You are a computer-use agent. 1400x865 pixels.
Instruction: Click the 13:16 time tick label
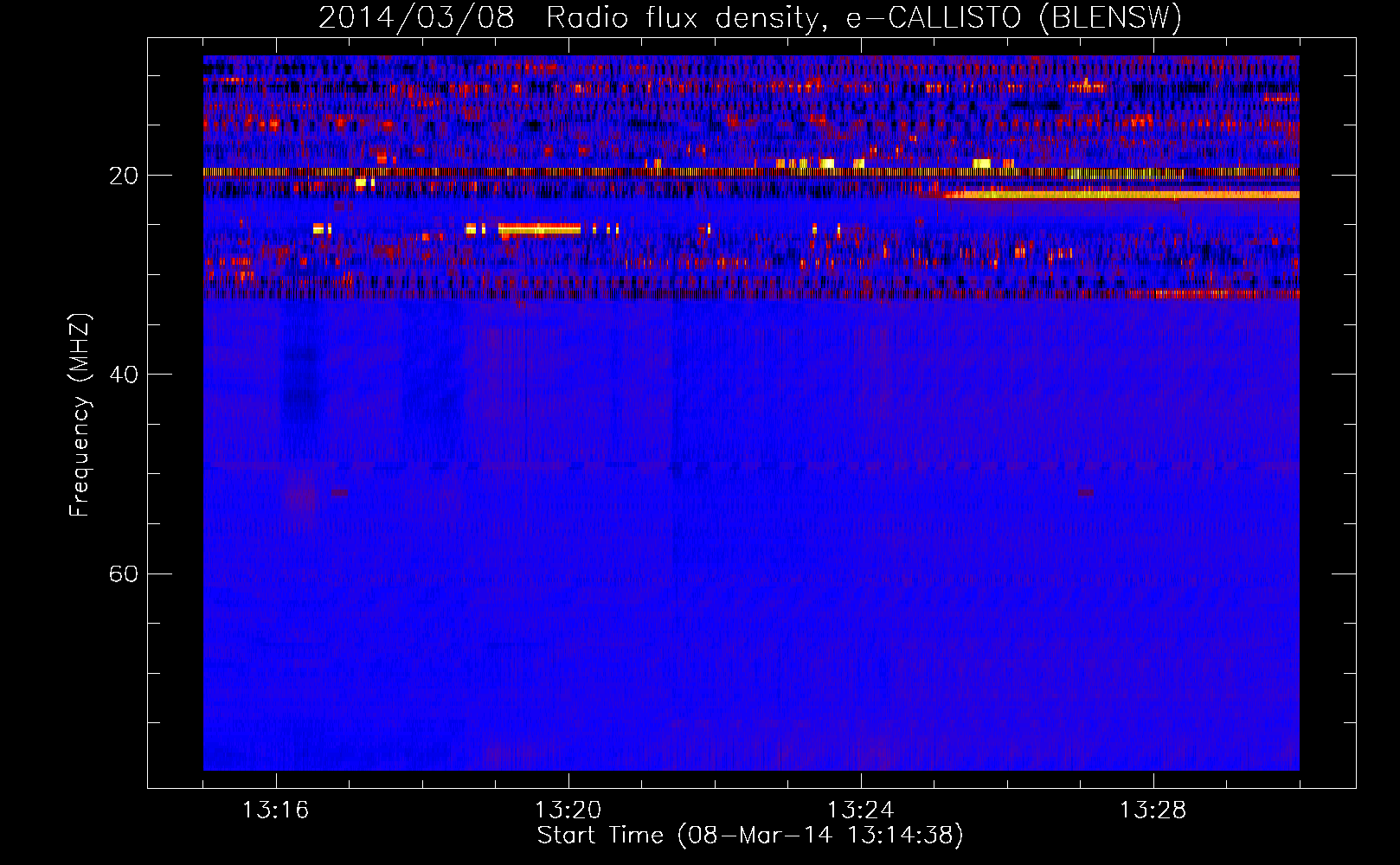pyautogui.click(x=276, y=811)
